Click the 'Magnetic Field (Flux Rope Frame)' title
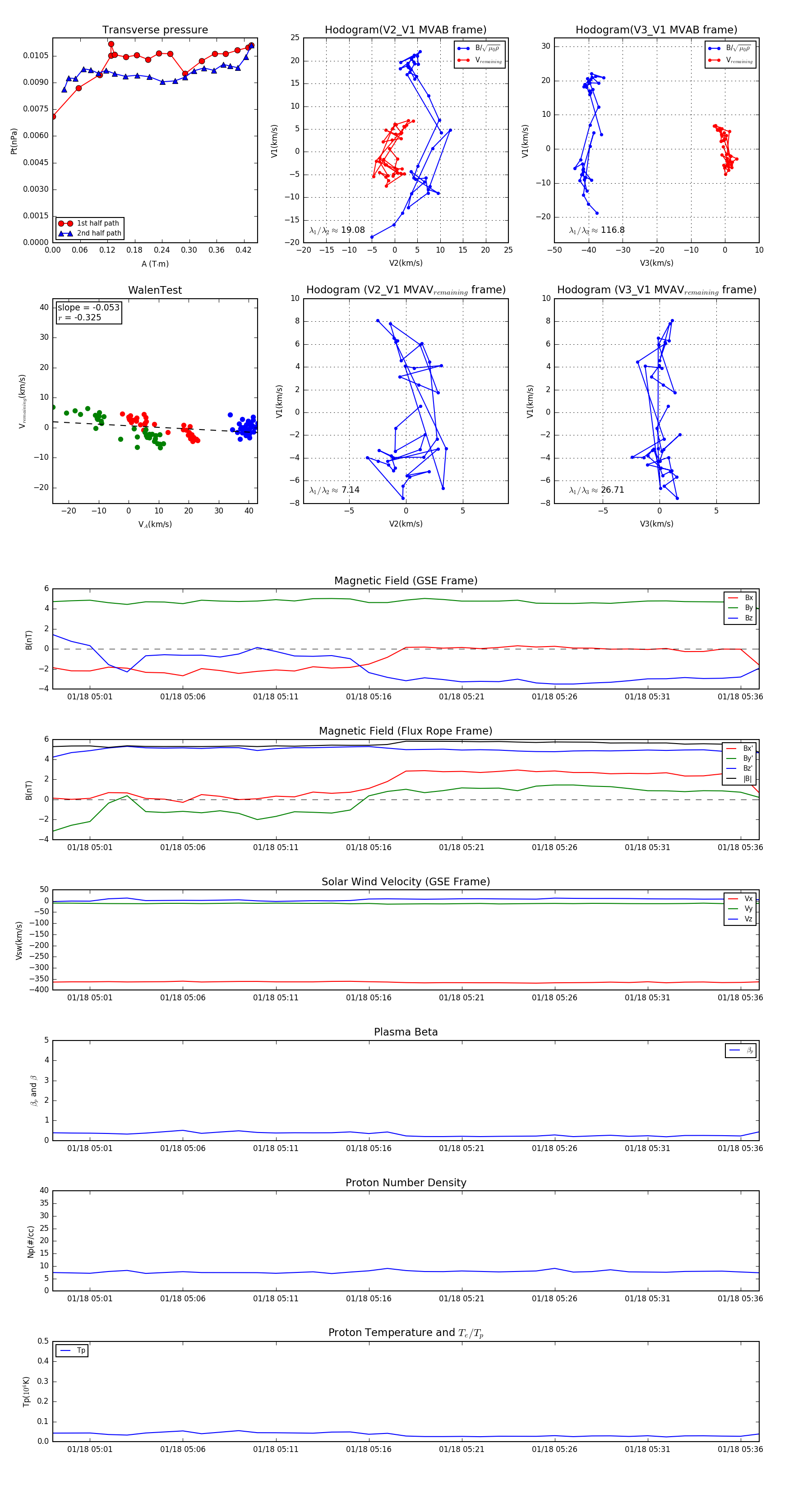The height and width of the screenshot is (1489, 812). click(406, 731)
